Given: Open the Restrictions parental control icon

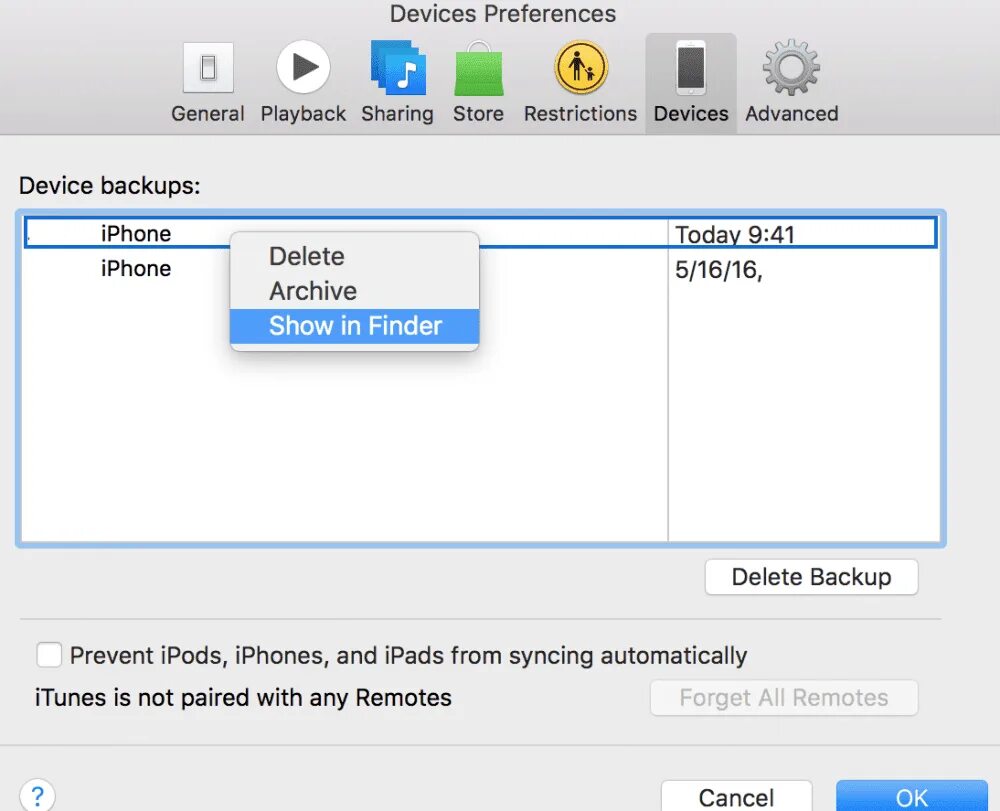Looking at the screenshot, I should pos(580,67).
